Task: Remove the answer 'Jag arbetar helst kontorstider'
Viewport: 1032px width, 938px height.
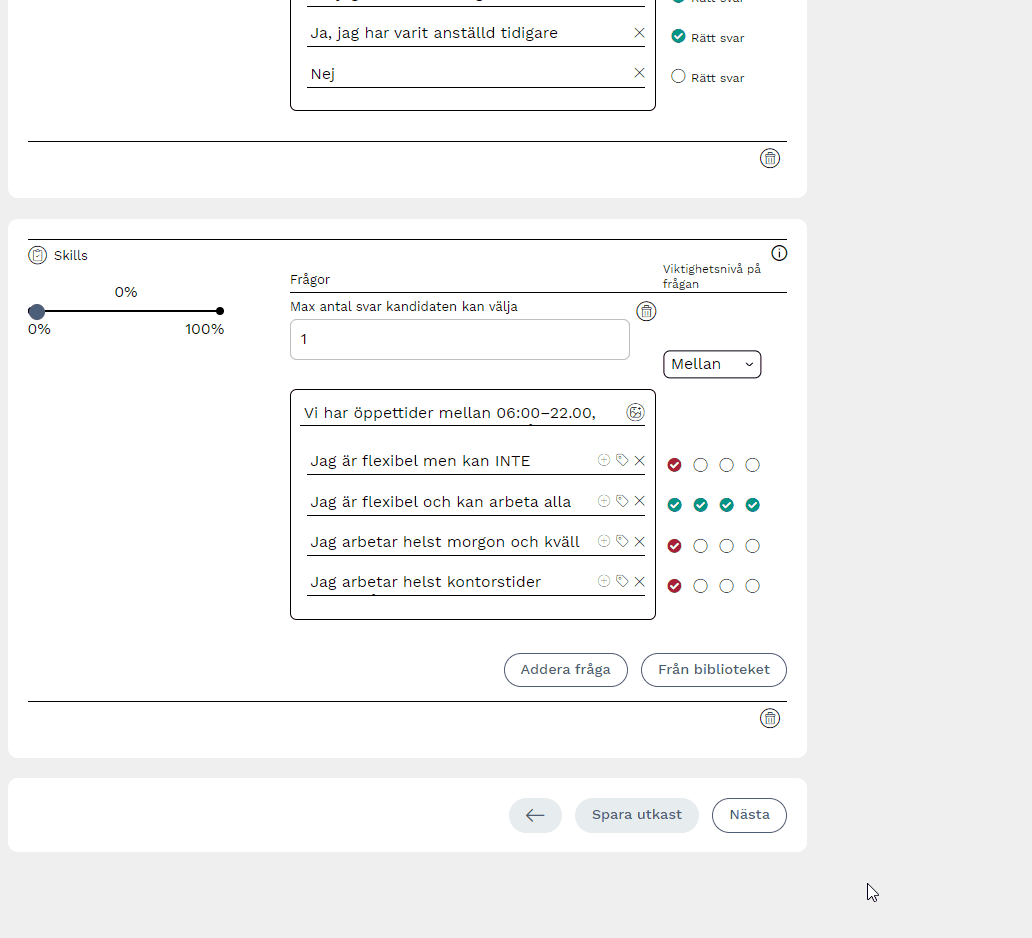Action: (x=640, y=581)
